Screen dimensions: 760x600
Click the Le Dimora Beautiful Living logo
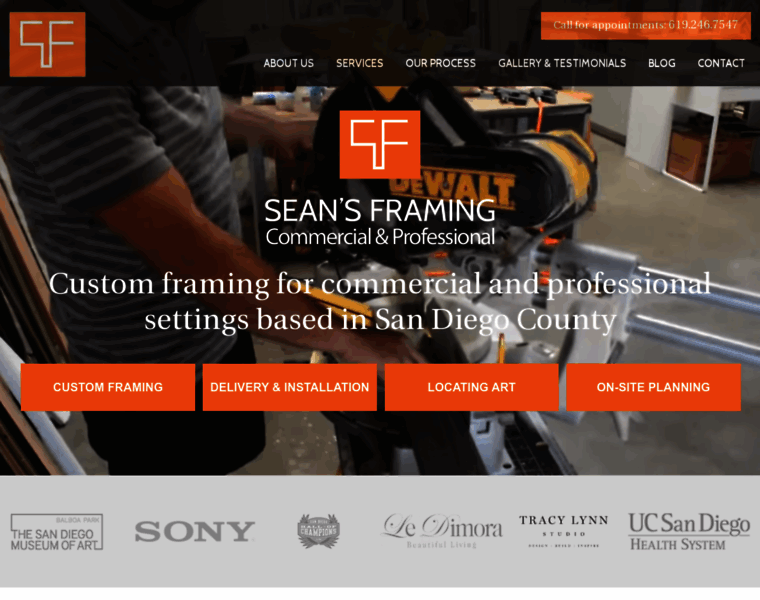coord(443,531)
